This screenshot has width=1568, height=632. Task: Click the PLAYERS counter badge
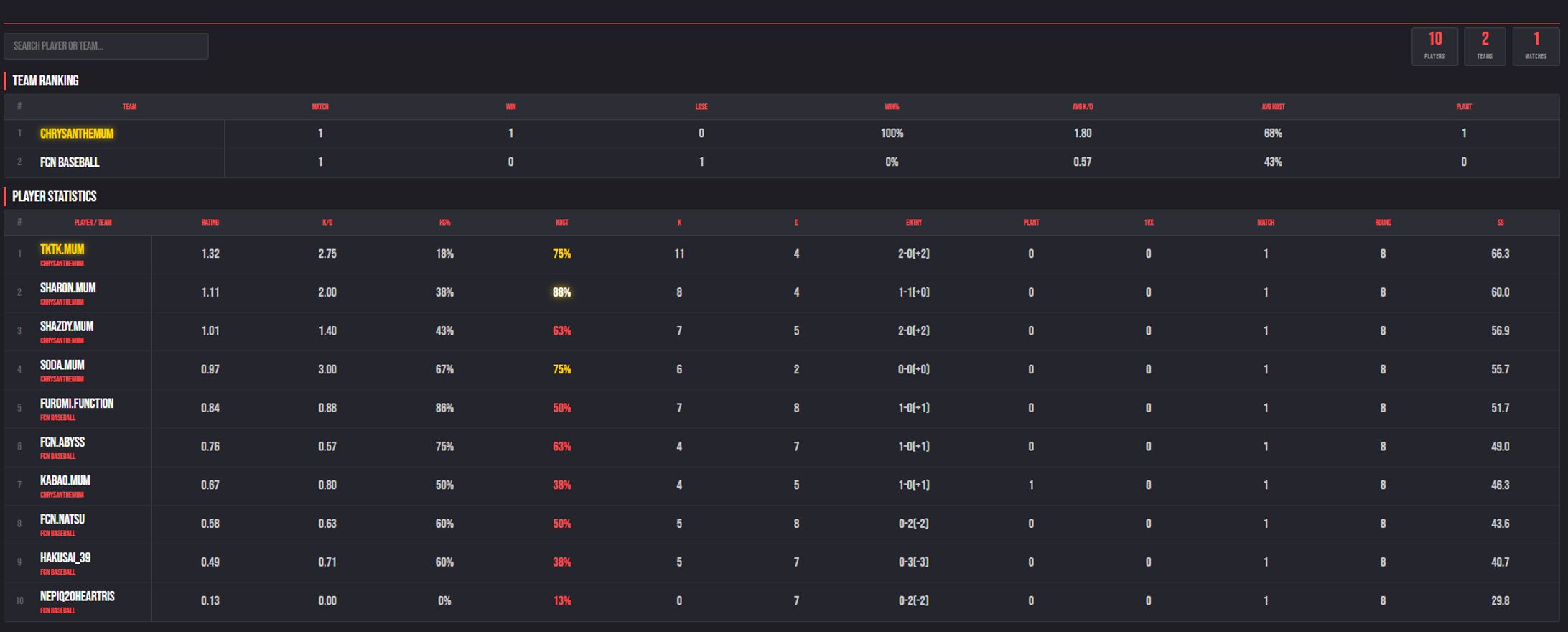(x=1434, y=46)
